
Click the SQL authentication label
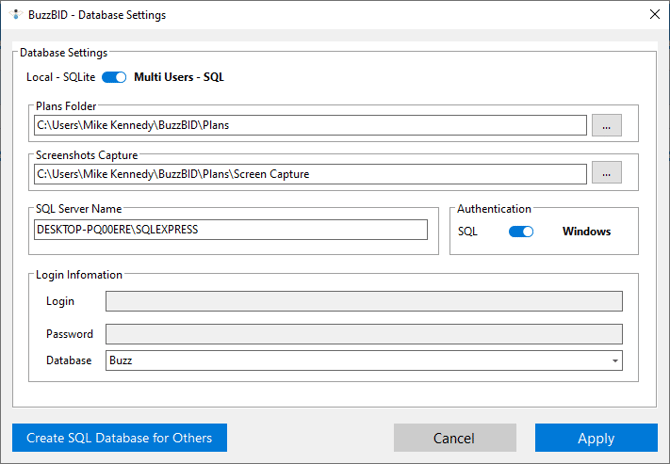(x=468, y=232)
